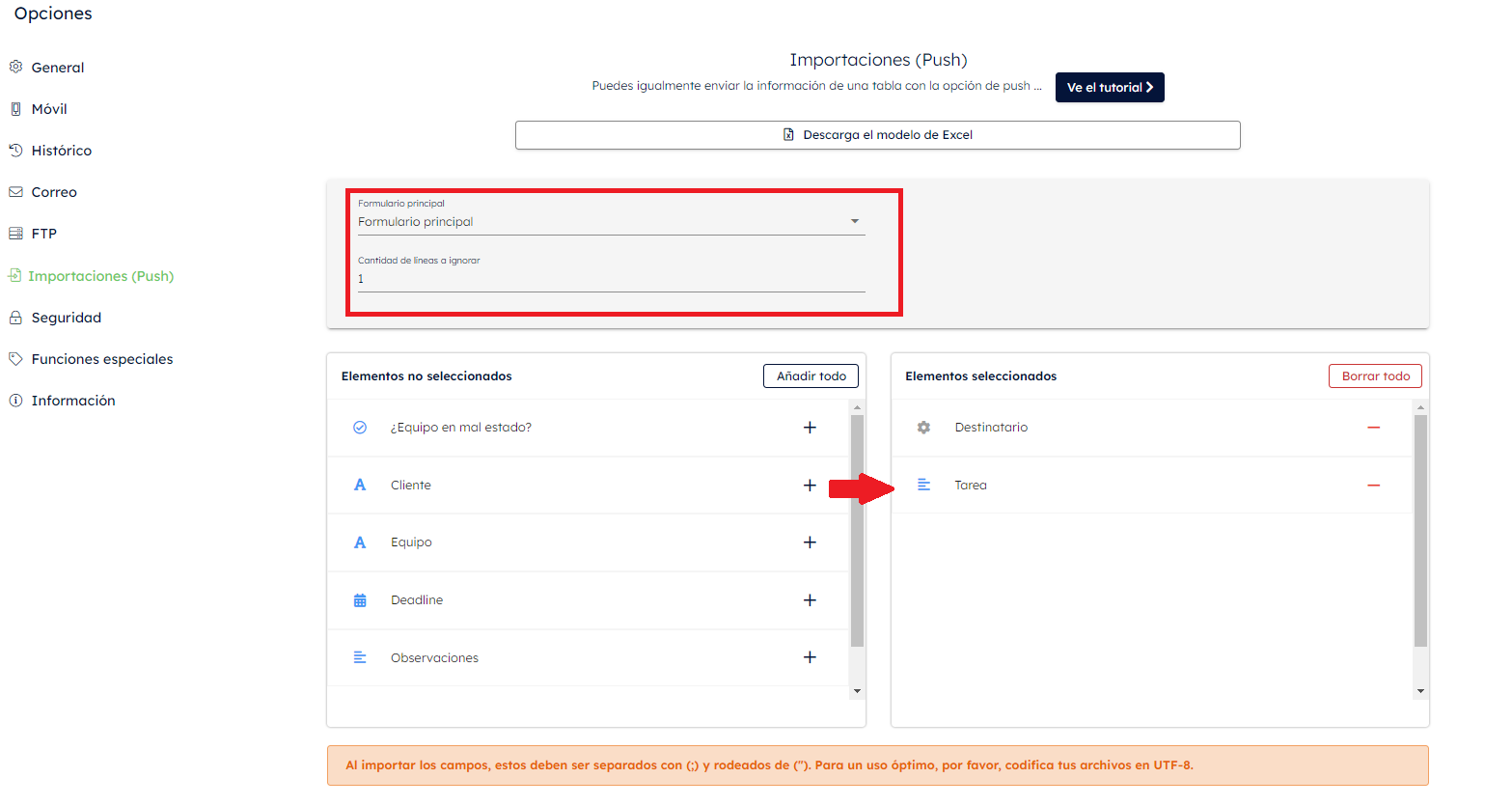Viewport: 1512px width, 806px height.
Task: Click 'Elementos no seleccionados' heading
Action: pos(426,376)
